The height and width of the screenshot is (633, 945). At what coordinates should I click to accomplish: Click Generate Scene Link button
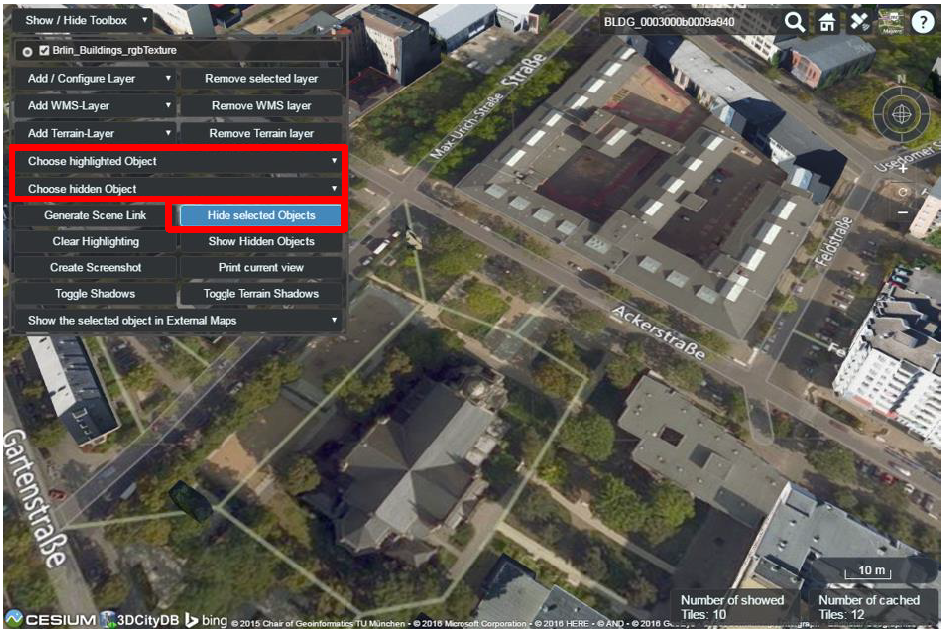tap(95, 215)
